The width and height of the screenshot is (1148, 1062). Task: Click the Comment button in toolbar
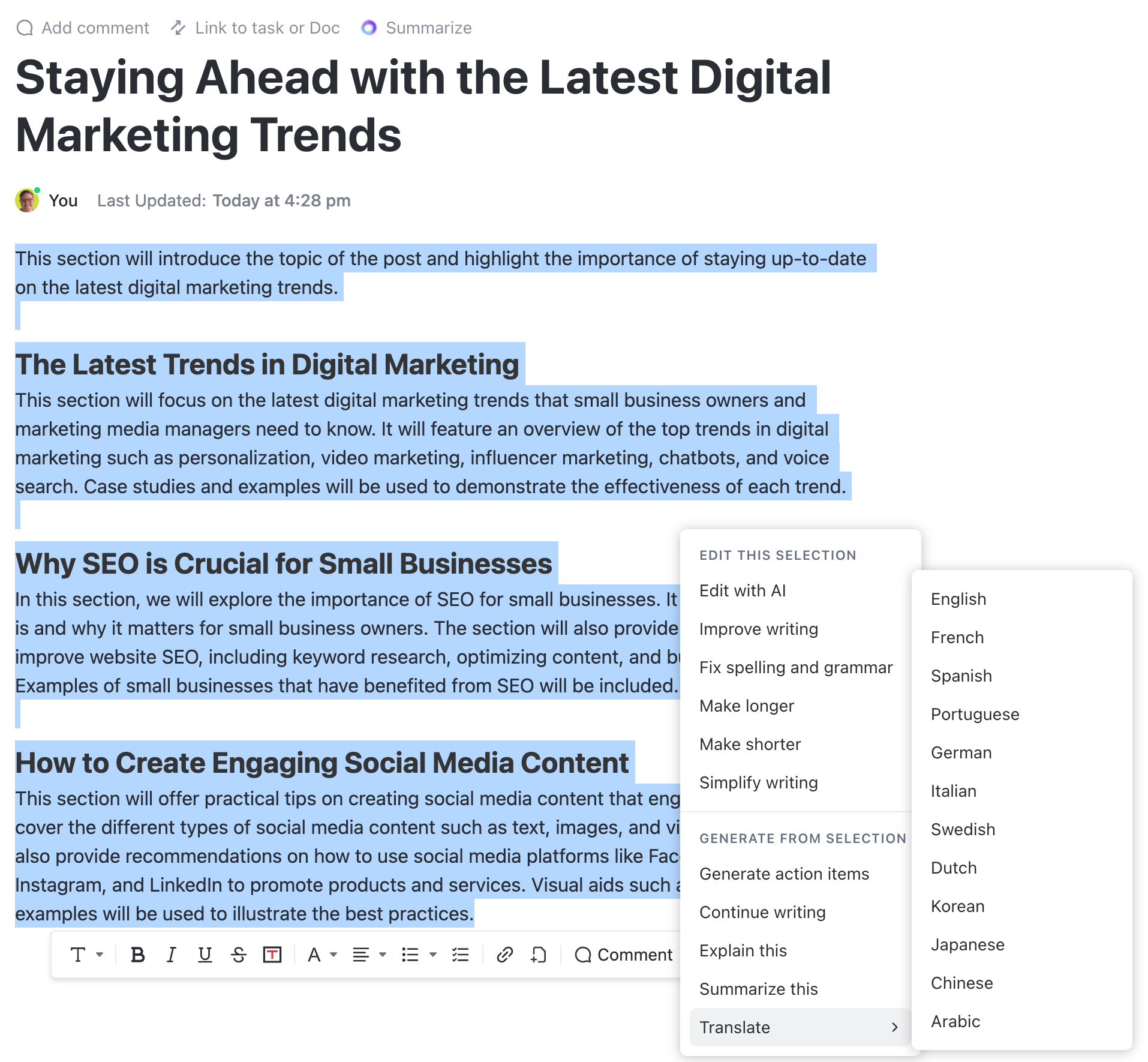623,955
